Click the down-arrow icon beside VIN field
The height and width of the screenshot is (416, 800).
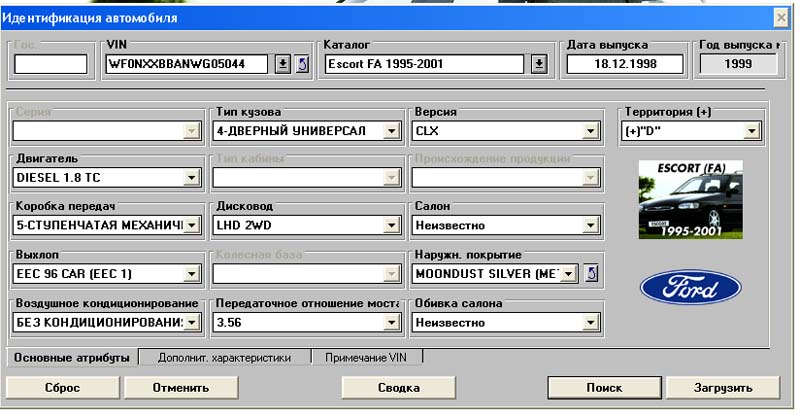[x=283, y=64]
